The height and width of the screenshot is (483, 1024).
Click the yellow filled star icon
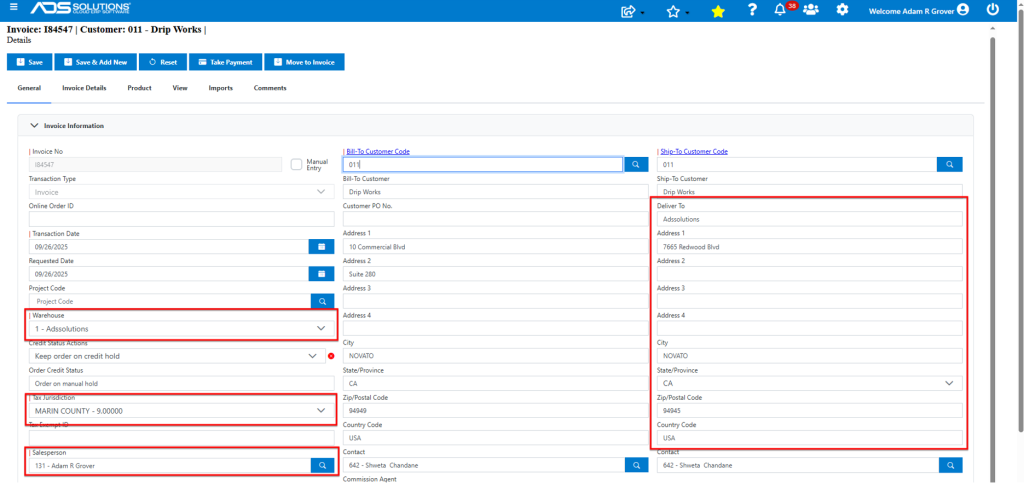pyautogui.click(x=718, y=11)
